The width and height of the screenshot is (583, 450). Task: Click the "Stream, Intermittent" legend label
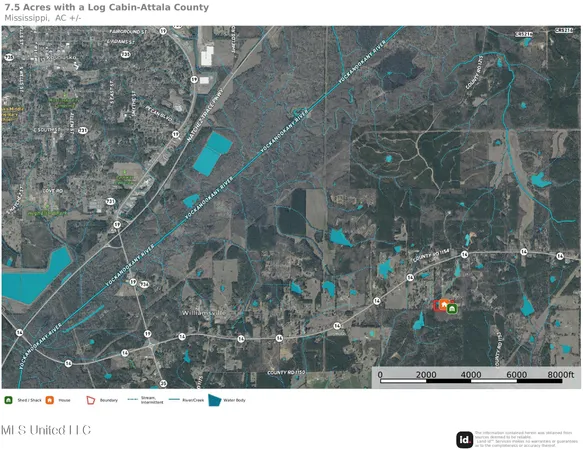(152, 400)
